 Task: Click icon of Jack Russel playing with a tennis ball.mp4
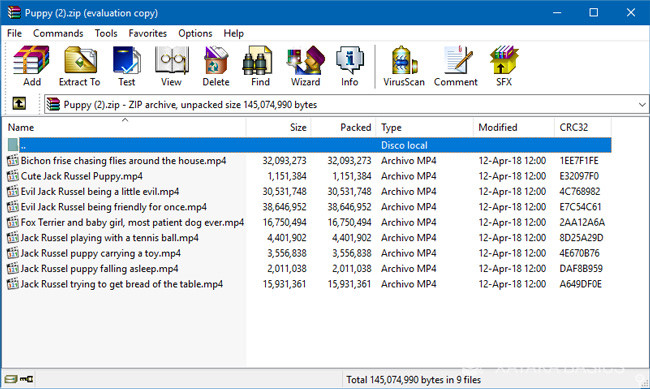tap(13, 238)
